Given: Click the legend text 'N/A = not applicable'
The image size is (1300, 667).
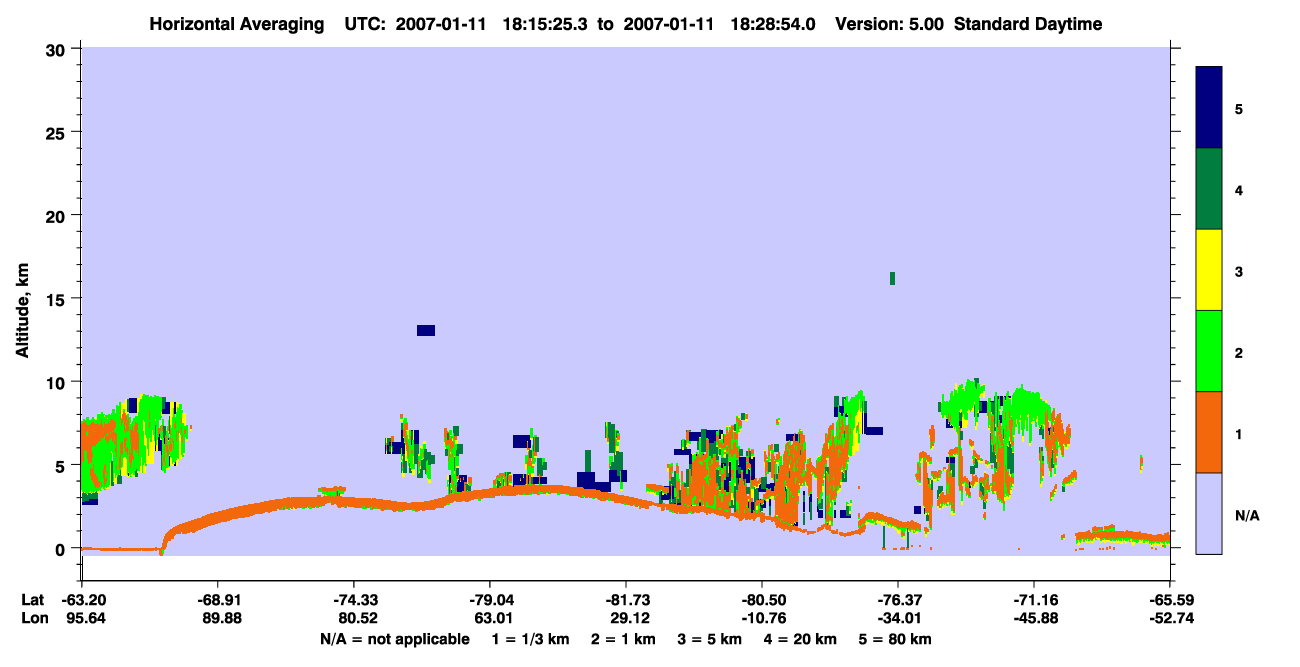Looking at the screenshot, I should point(395,639).
